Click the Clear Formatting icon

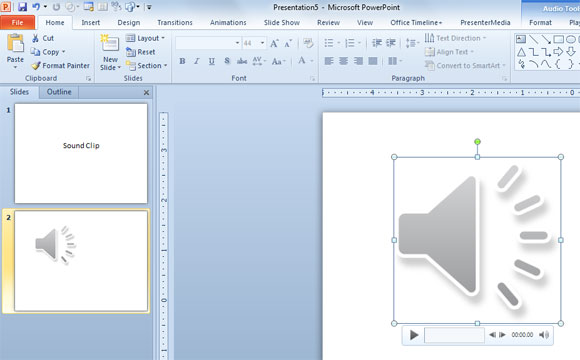pyautogui.click(x=308, y=43)
